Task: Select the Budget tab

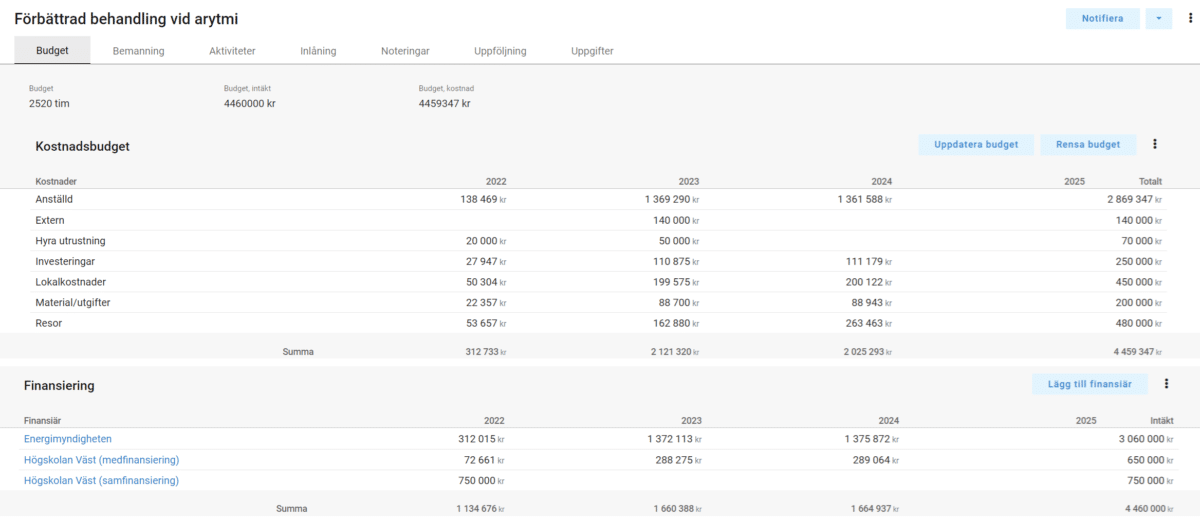Action: (52, 51)
